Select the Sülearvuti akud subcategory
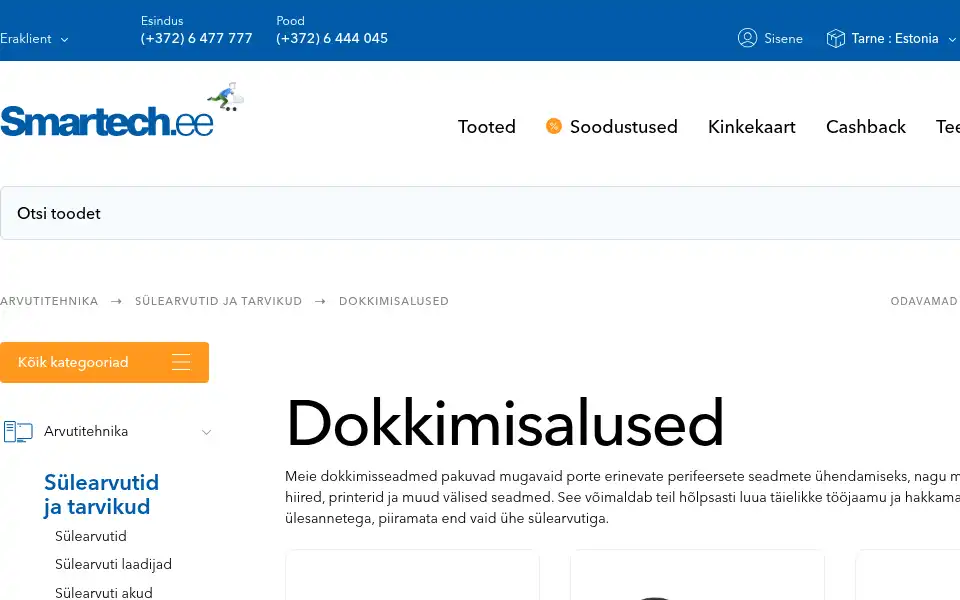 pos(103,593)
